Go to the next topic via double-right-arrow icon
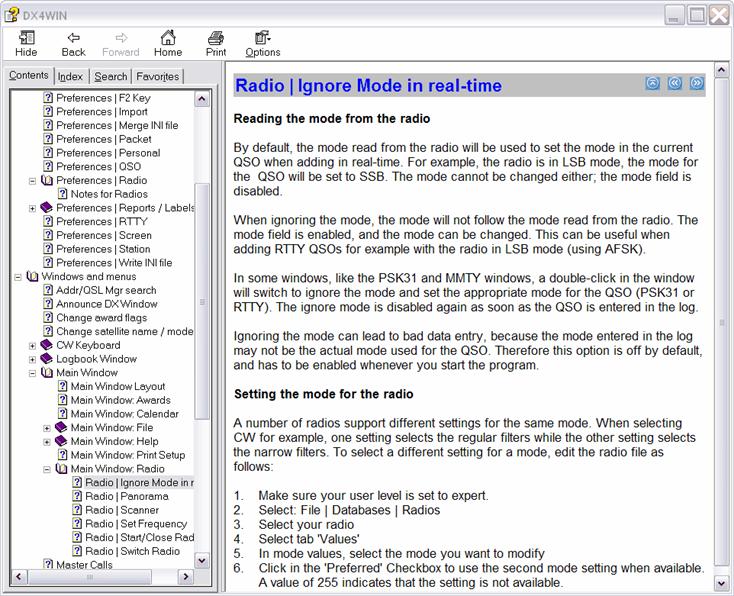 pos(697,83)
